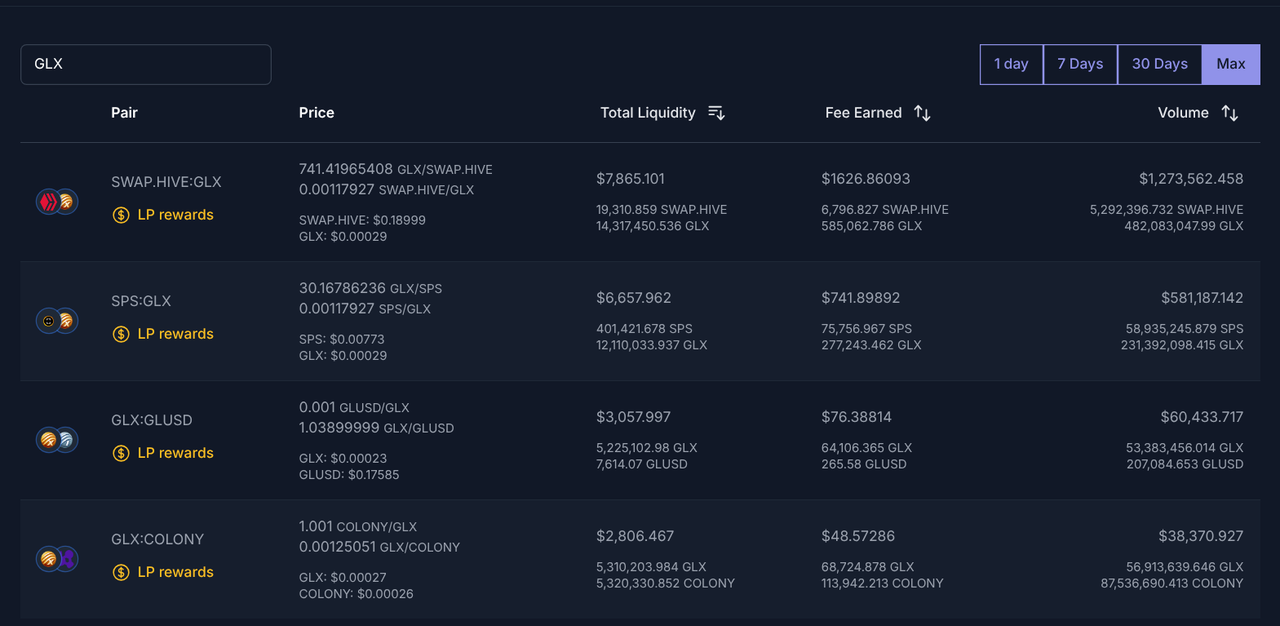Click total liquidity $6,657.962
Screen dimensions: 1280x626
[x=634, y=298]
